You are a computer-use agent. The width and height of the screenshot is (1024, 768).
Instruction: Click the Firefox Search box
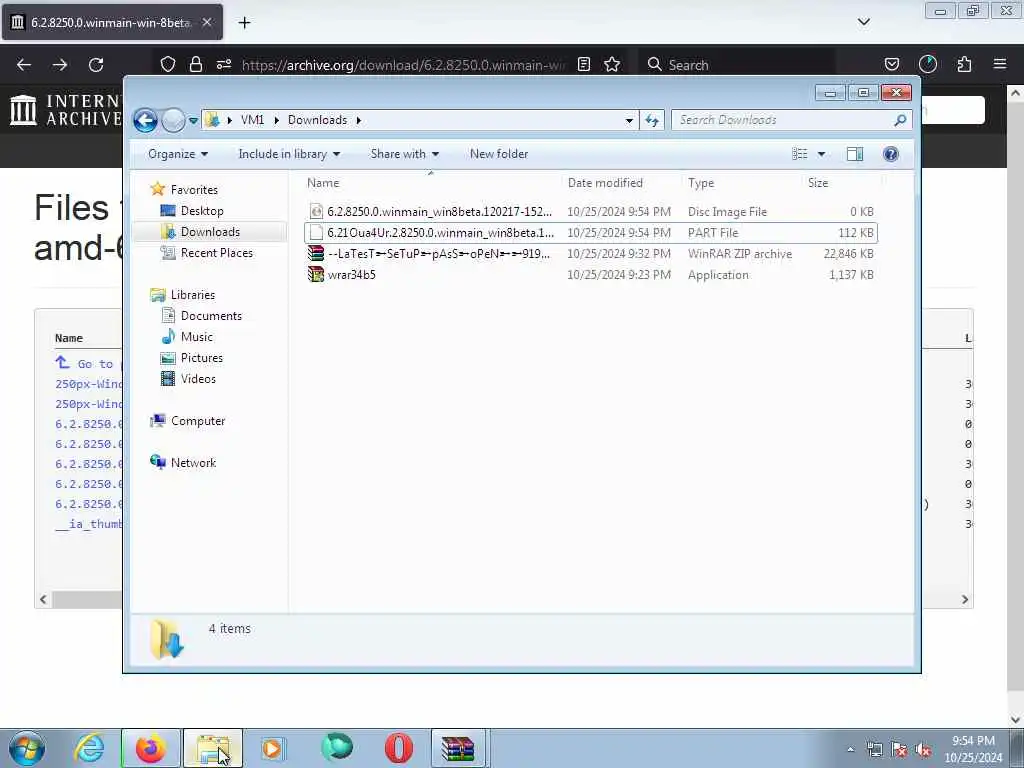pos(737,65)
